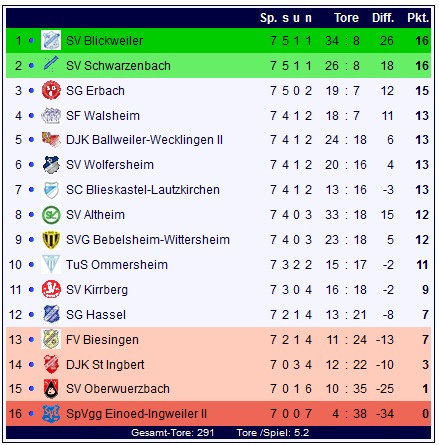Click the DJK St Ingbert team name

pos(105,365)
